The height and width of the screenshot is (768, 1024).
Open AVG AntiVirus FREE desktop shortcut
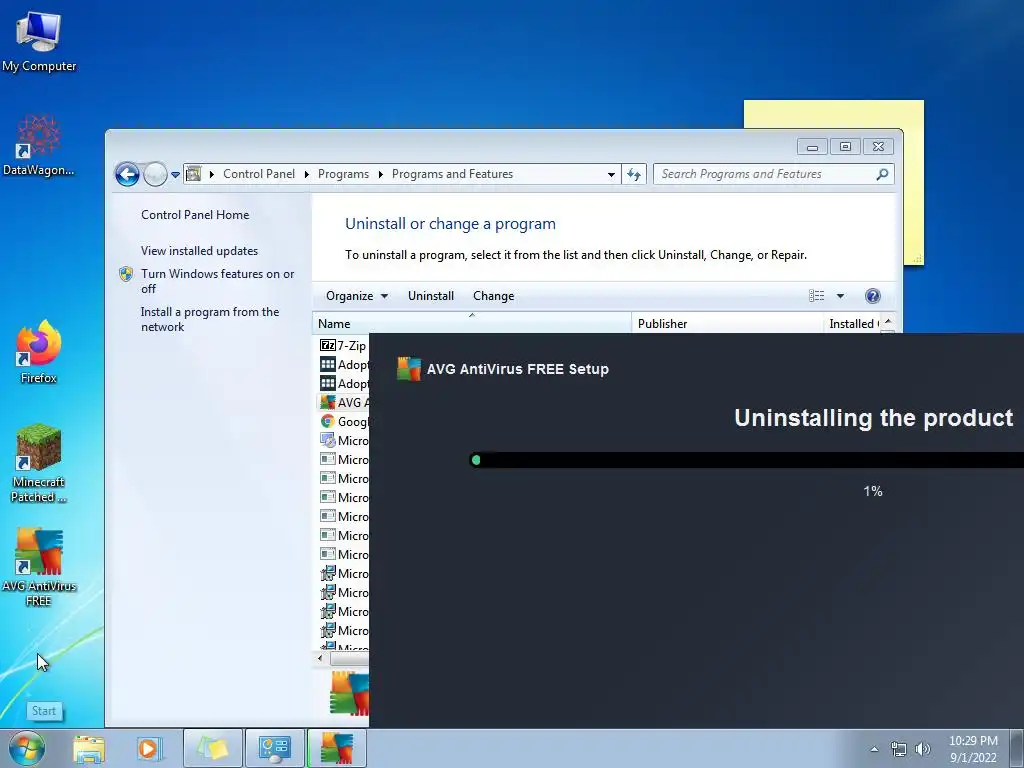(39, 567)
